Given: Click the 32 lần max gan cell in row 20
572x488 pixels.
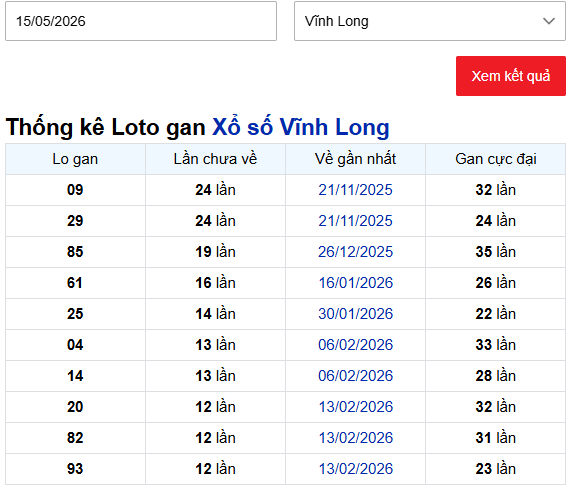Looking at the screenshot, I should click(495, 407).
